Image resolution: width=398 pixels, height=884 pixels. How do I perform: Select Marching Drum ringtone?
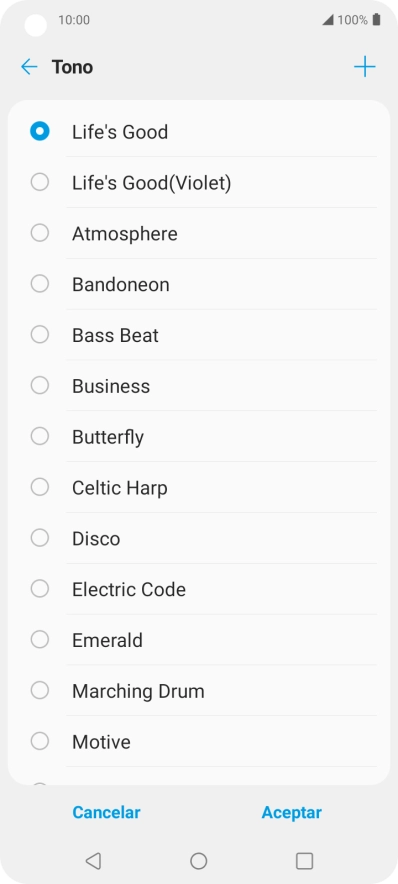(x=199, y=691)
